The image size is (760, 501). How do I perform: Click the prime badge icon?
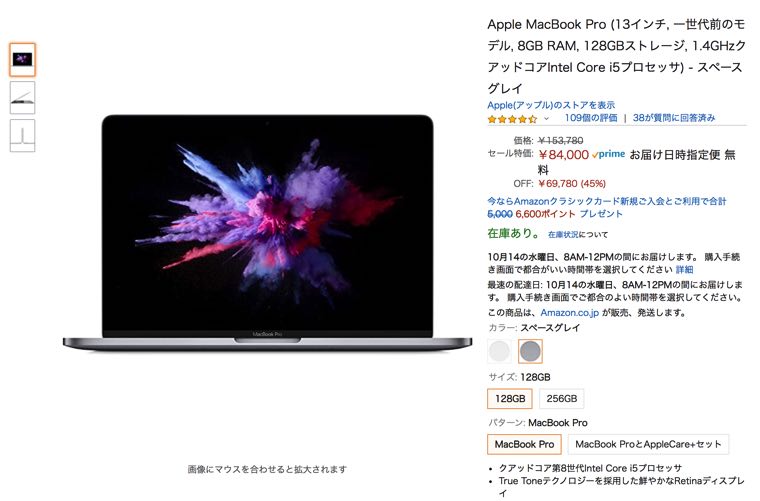[x=608, y=155]
